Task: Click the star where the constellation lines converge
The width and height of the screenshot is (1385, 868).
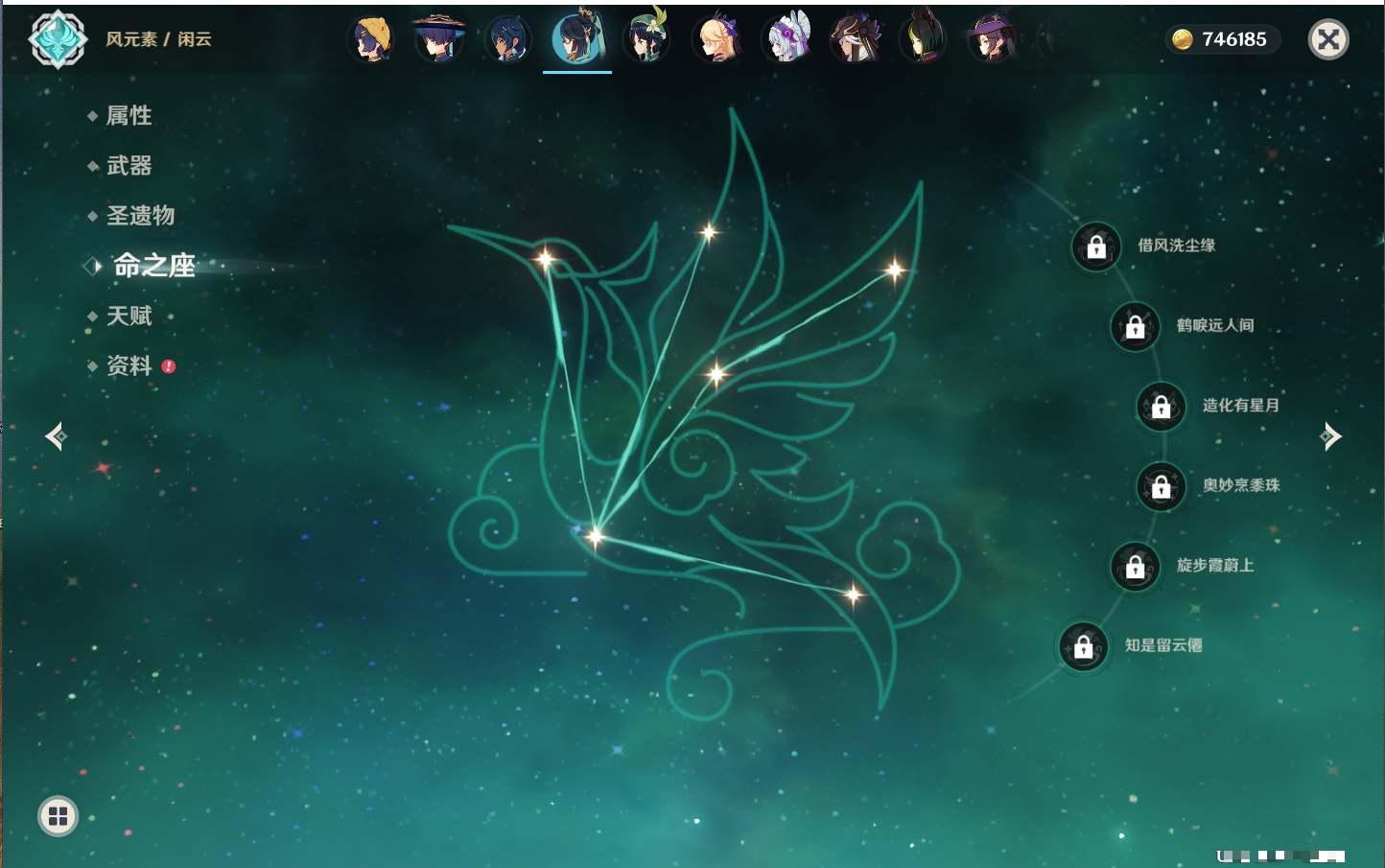Action: point(595,536)
